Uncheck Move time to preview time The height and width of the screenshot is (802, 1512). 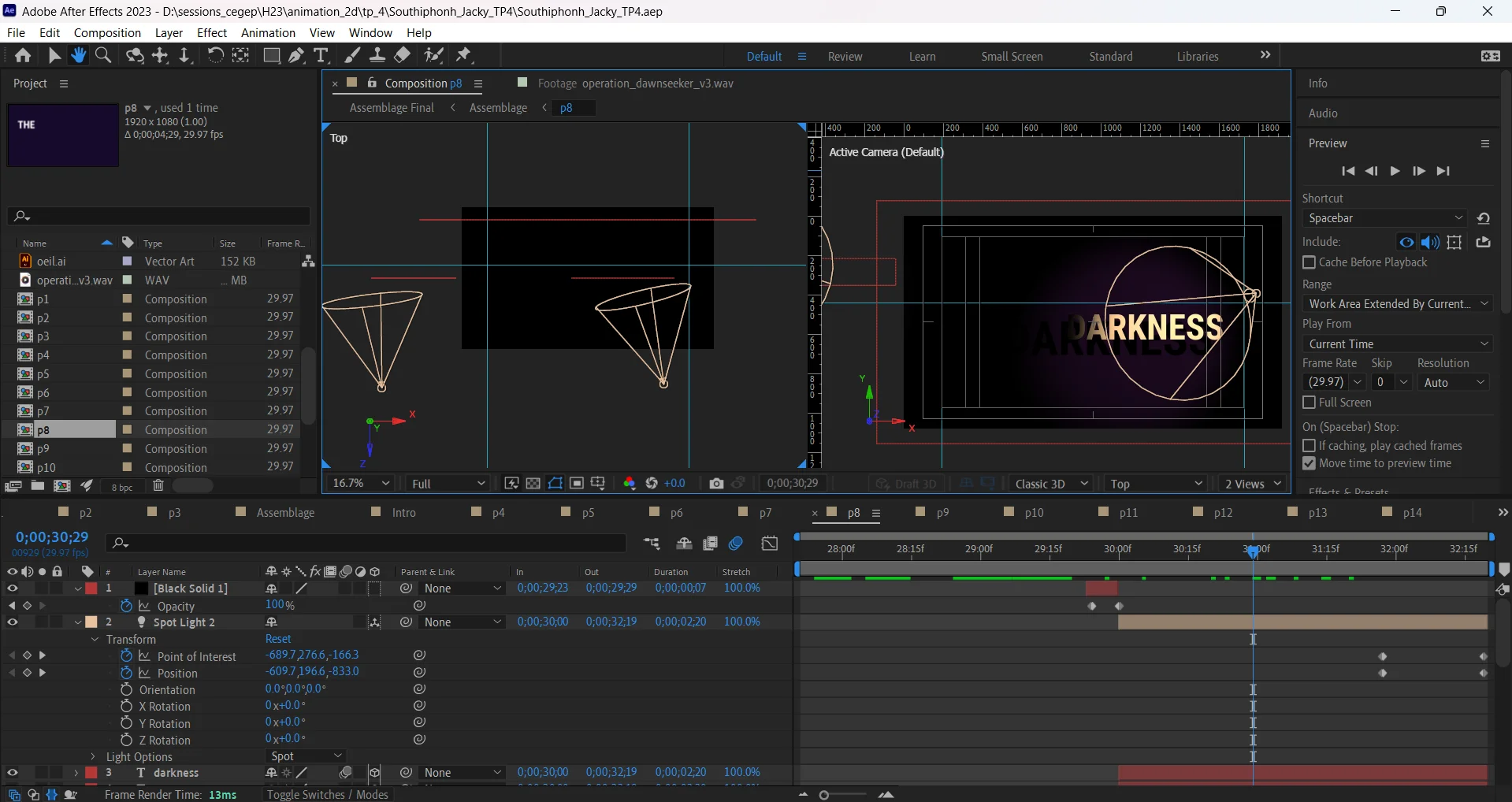click(1310, 464)
